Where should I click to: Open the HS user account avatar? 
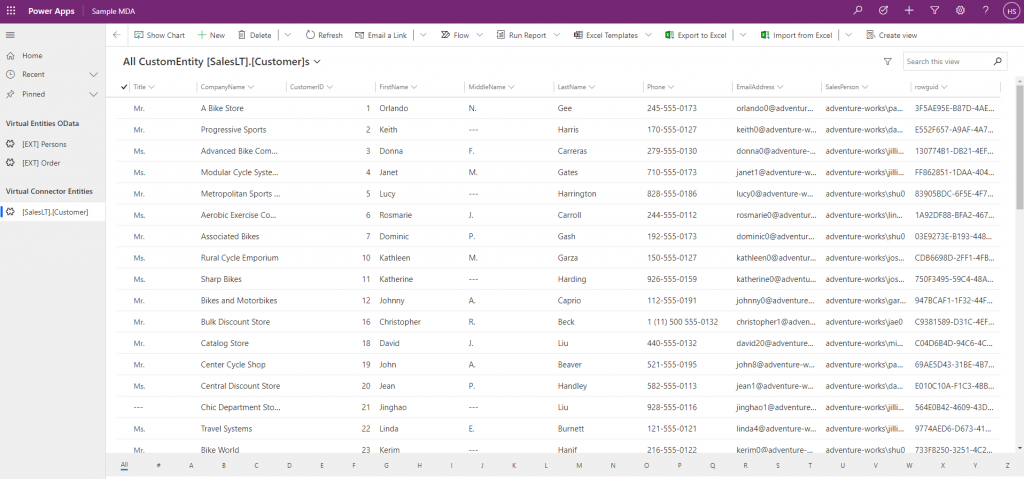coord(1011,11)
